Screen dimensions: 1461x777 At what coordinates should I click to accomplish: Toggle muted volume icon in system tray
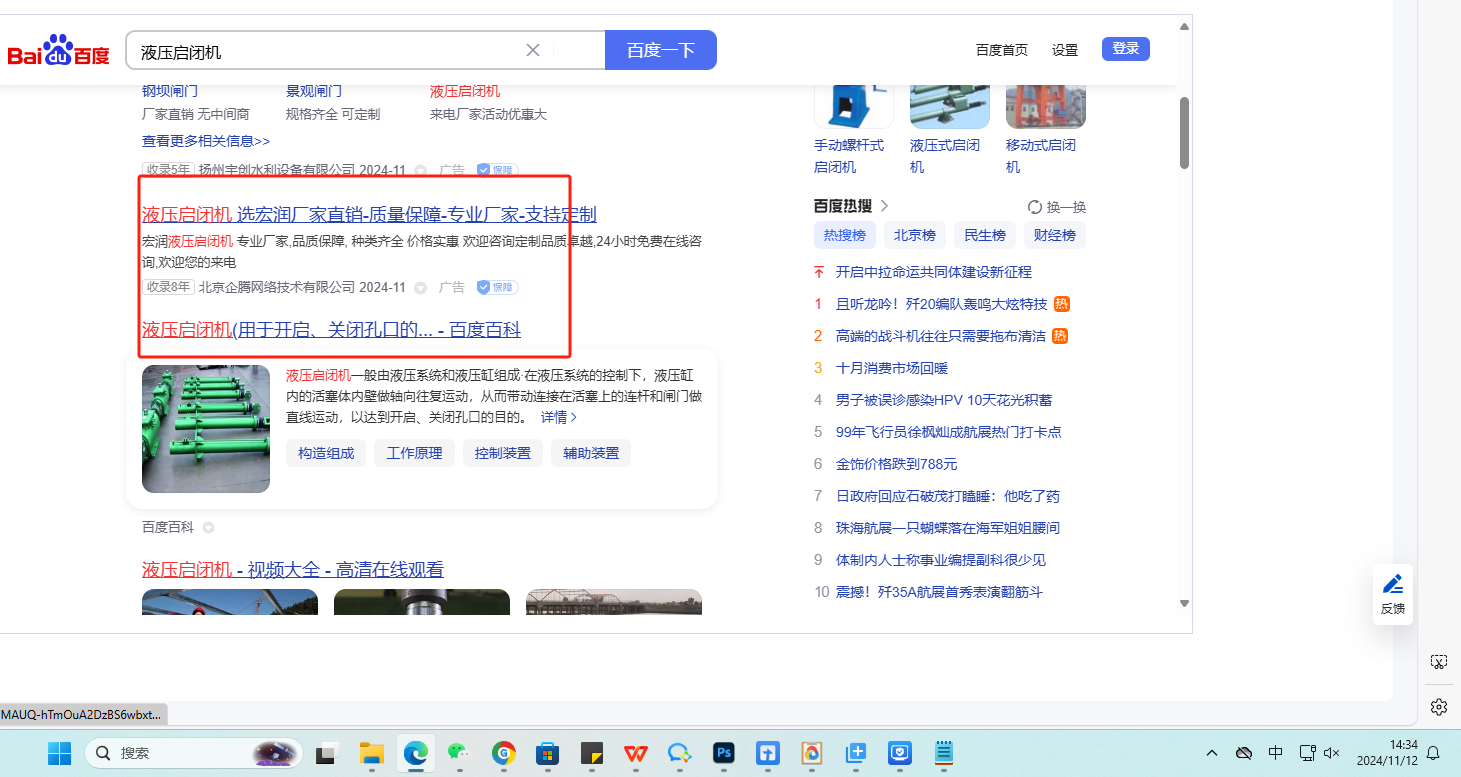point(1331,753)
